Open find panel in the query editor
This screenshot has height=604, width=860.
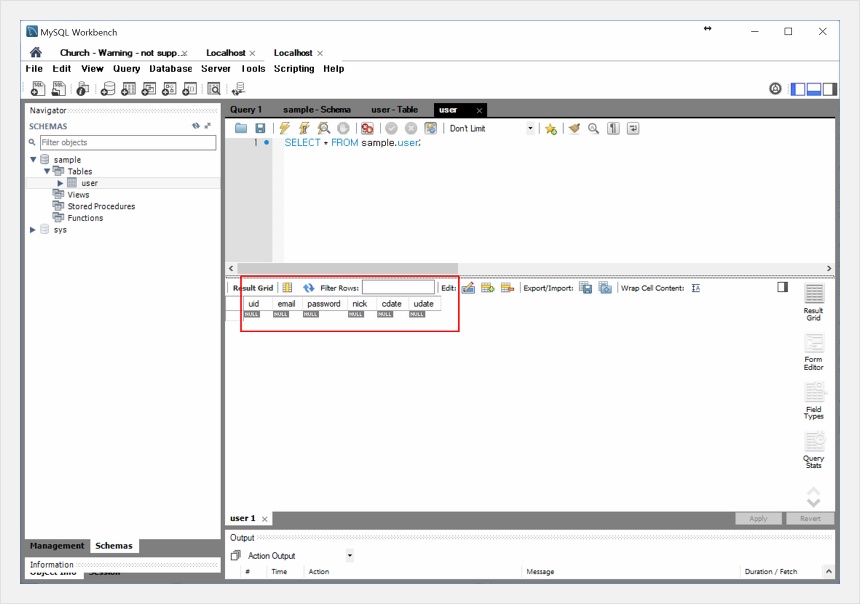[x=593, y=128]
